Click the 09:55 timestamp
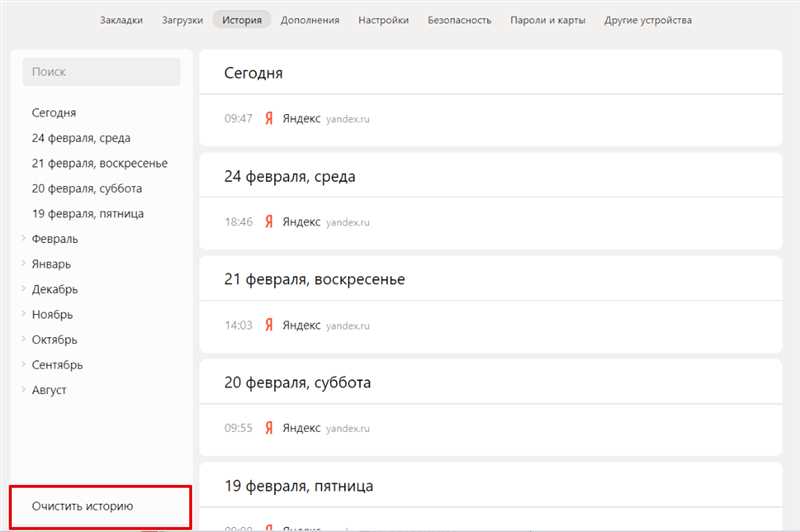 point(238,428)
